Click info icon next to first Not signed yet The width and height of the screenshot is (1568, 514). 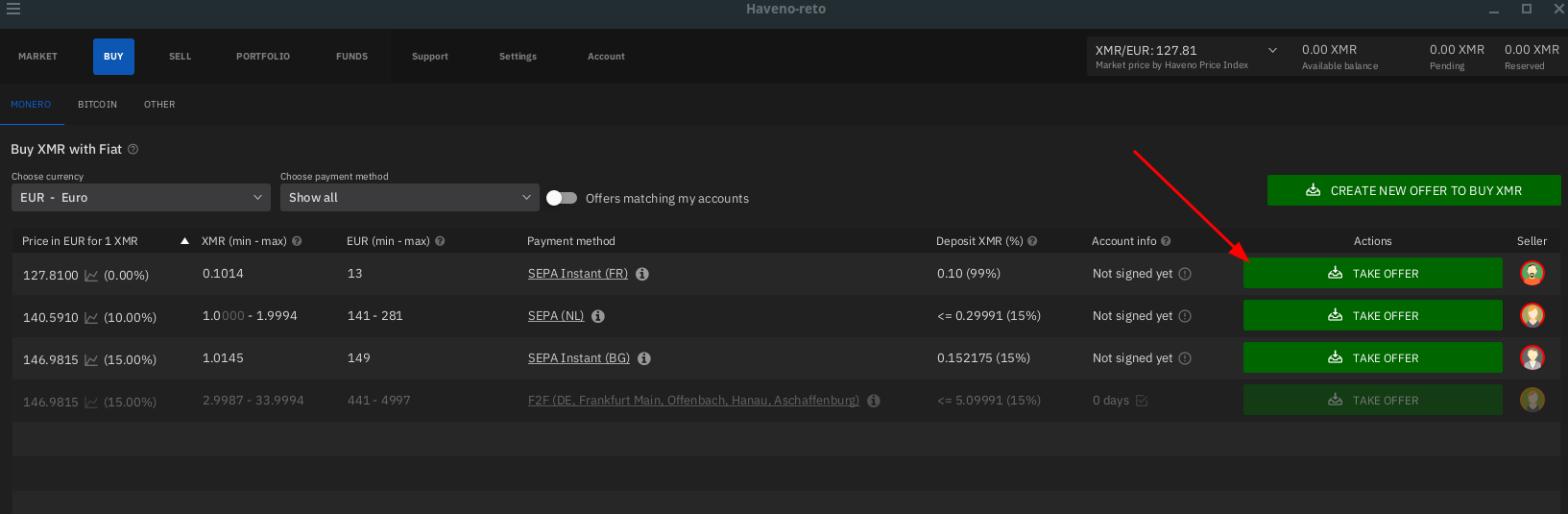point(1185,274)
